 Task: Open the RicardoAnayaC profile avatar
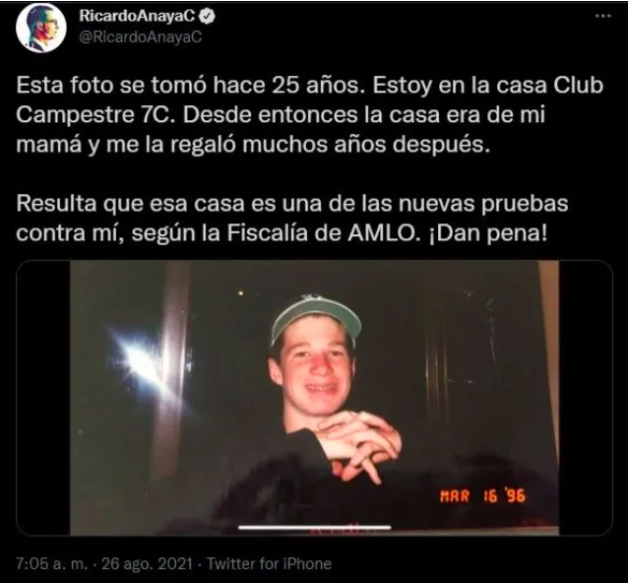[40, 28]
